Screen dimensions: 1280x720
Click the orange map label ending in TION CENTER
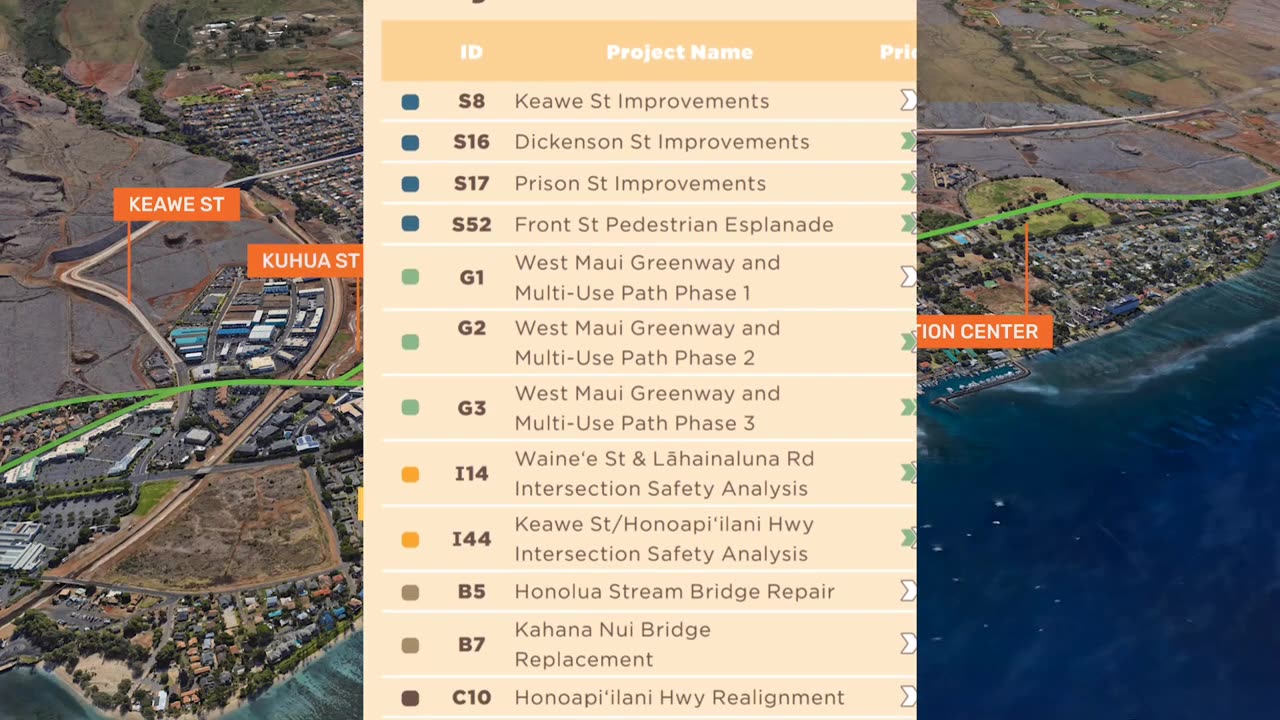coord(985,332)
